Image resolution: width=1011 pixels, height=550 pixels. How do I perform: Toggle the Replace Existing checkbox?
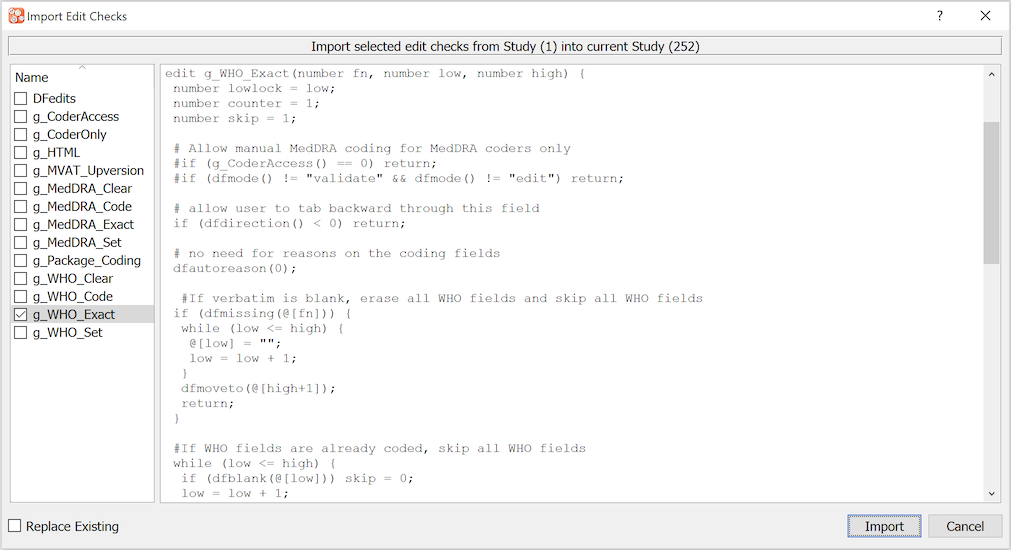click(15, 527)
